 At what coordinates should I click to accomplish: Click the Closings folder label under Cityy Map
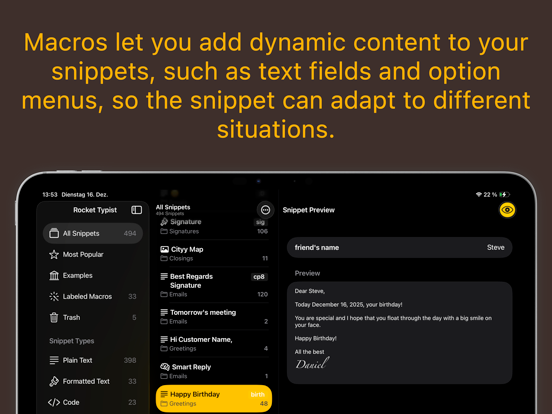[x=181, y=258]
